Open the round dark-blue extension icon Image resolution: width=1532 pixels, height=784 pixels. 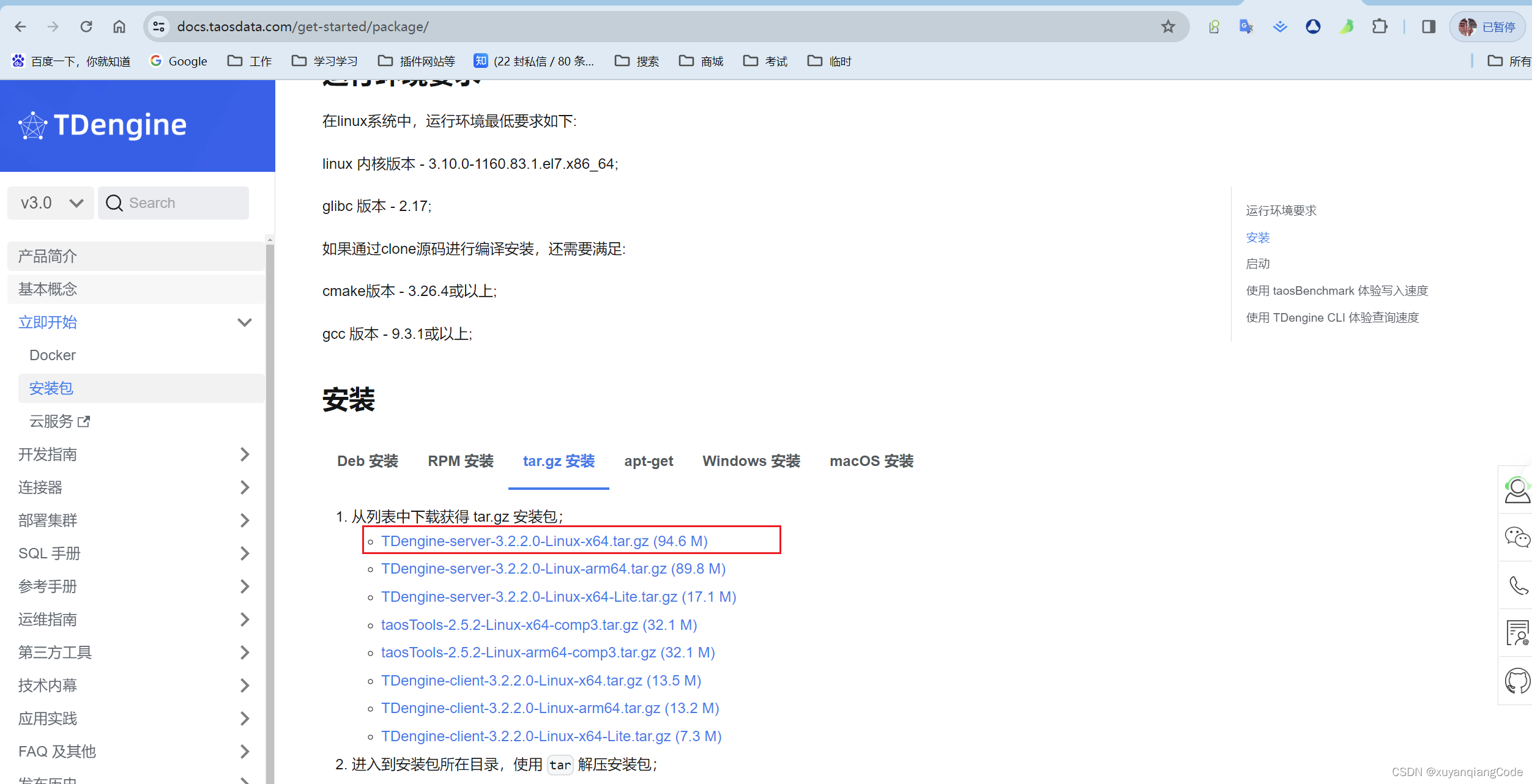pyautogui.click(x=1313, y=27)
